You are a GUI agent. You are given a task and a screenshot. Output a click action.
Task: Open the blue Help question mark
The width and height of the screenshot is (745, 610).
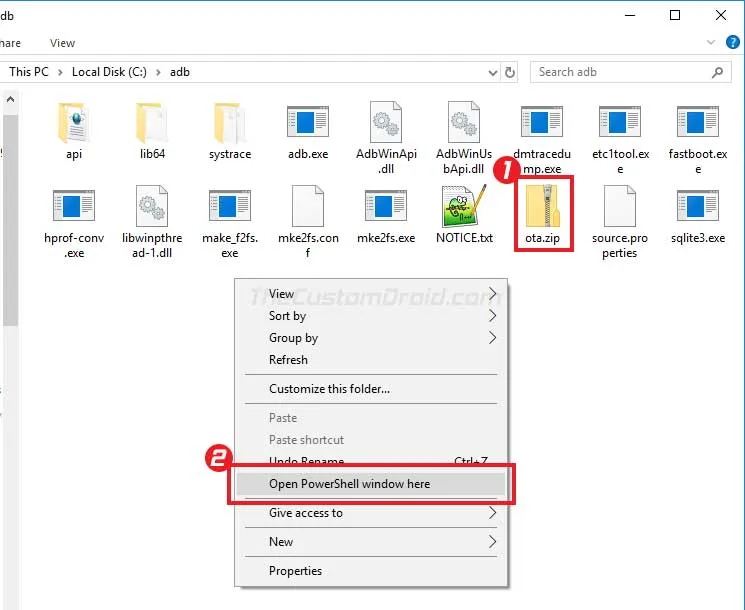pos(733,42)
